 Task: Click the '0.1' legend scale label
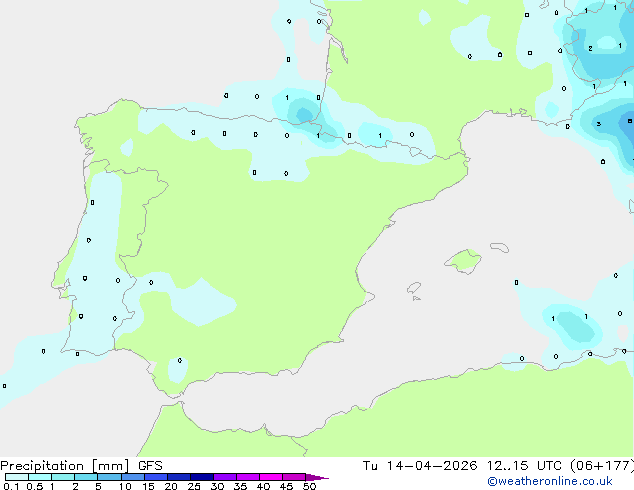tap(11, 486)
